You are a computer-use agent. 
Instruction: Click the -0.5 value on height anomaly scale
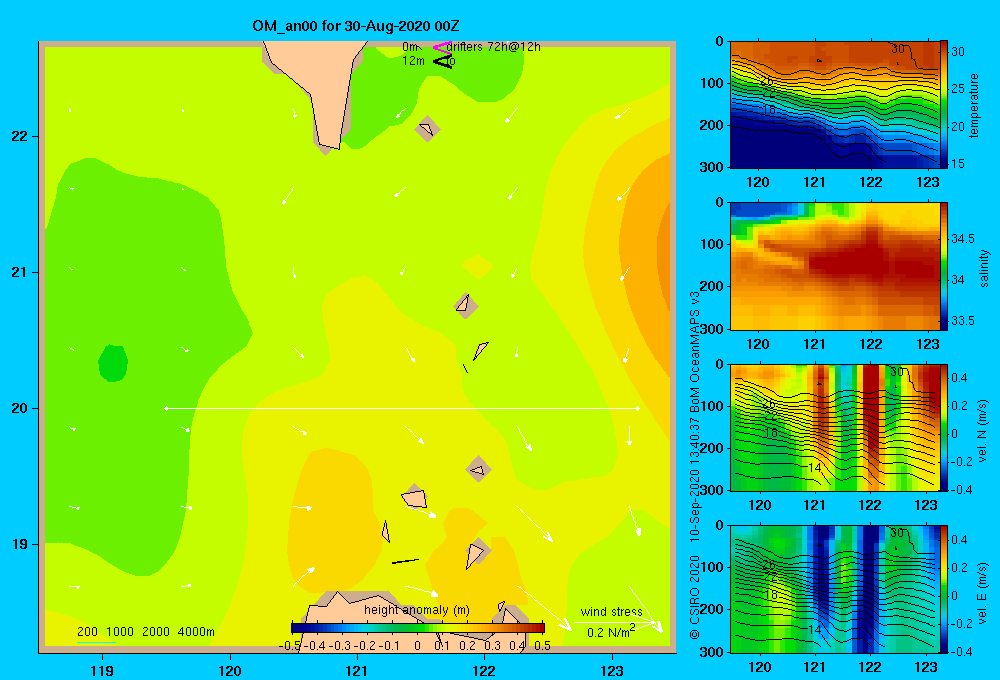(x=290, y=645)
